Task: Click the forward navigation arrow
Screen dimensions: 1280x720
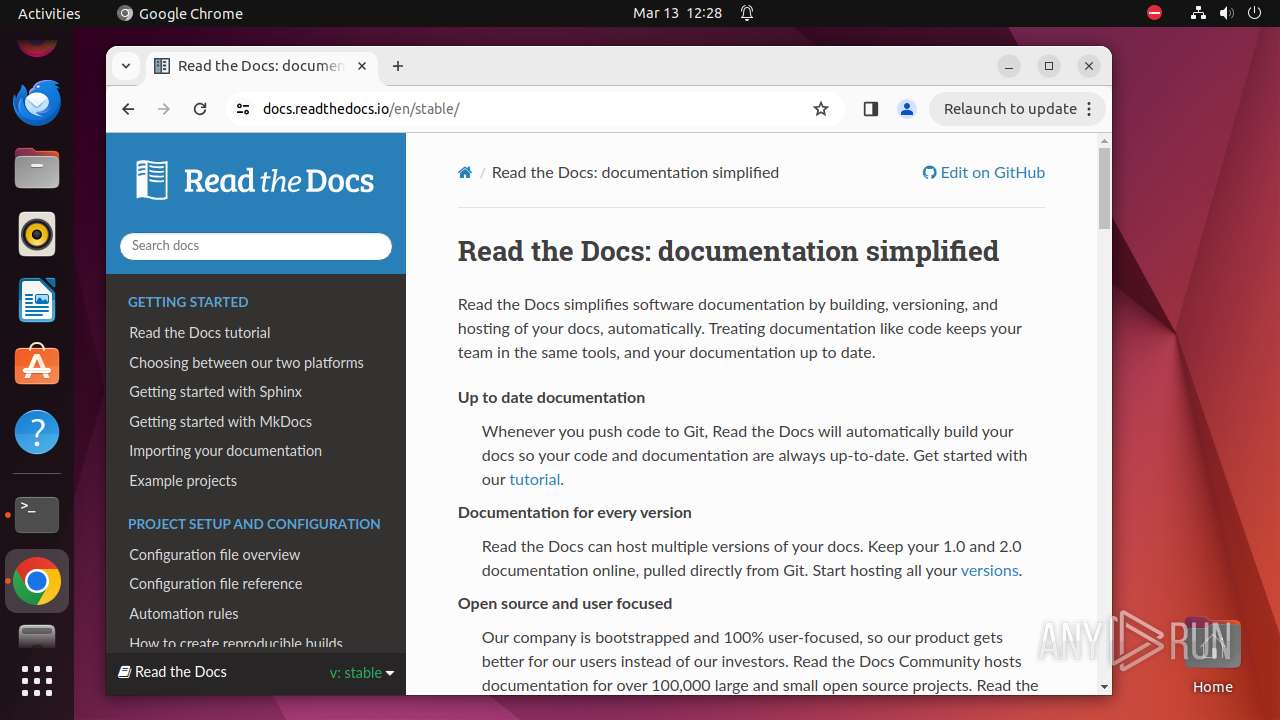Action: click(x=164, y=109)
